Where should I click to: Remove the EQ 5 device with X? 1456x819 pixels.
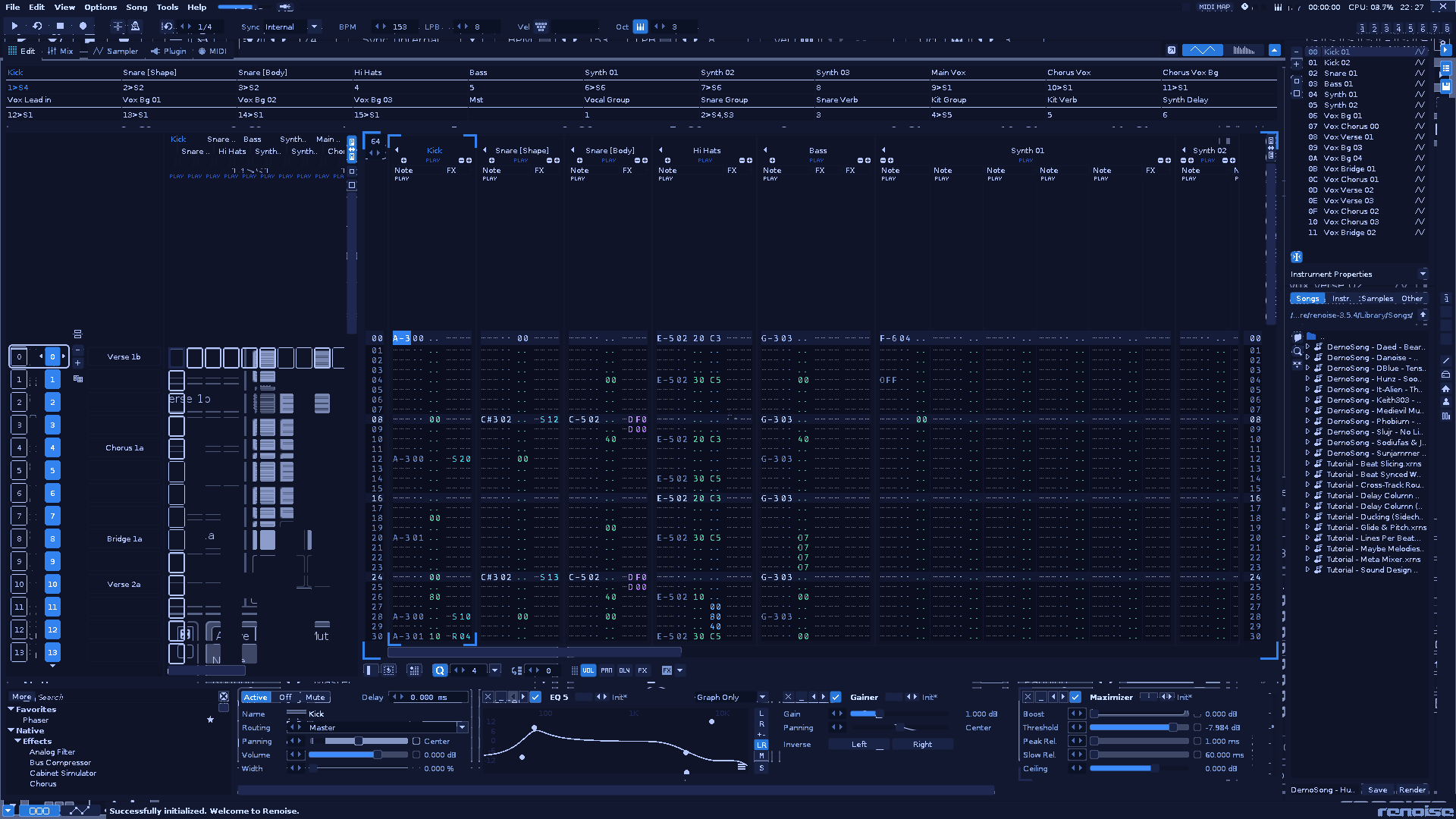pos(488,697)
